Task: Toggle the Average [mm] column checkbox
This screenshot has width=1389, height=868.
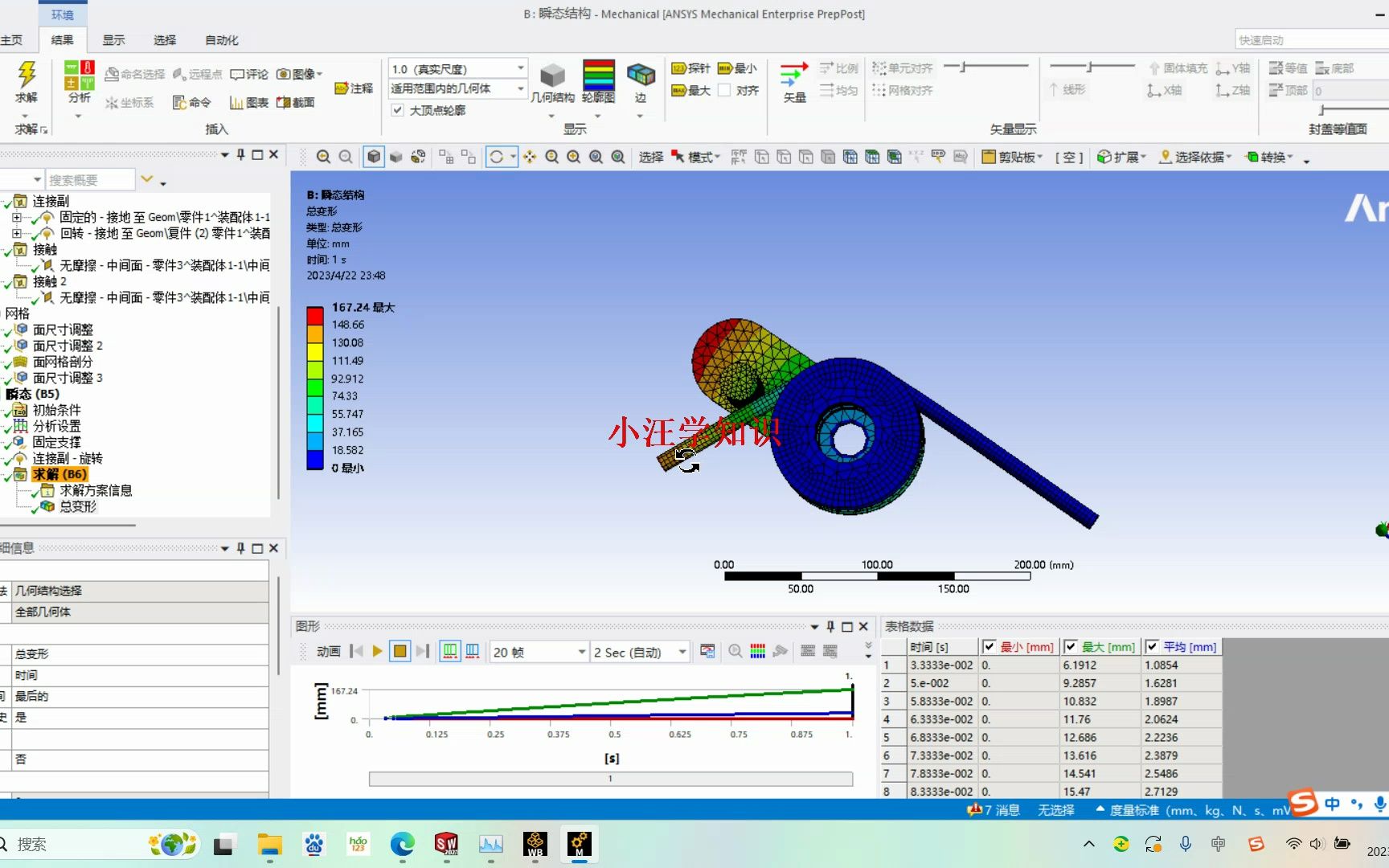Action: click(1153, 647)
